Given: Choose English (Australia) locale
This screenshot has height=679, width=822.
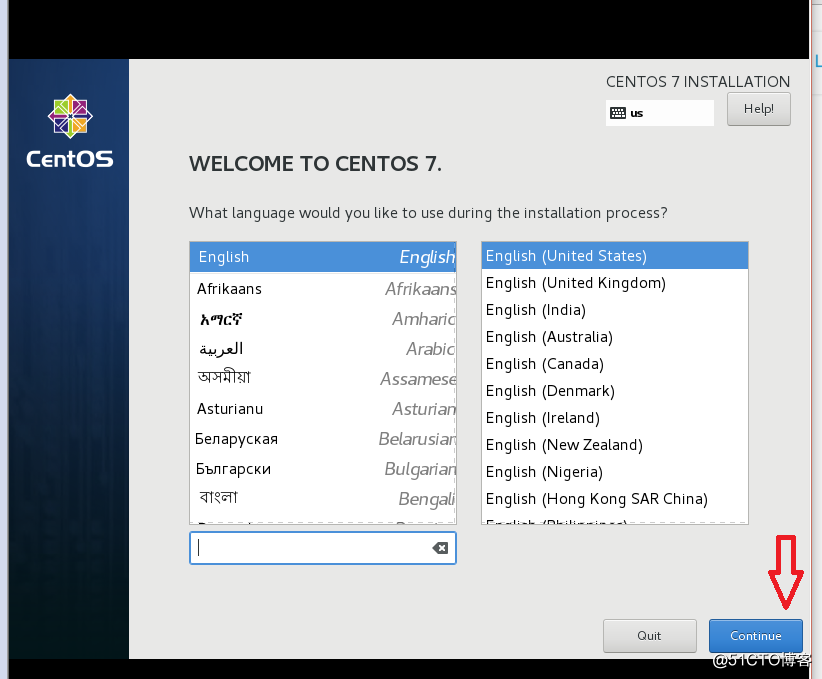Looking at the screenshot, I should [614, 337].
